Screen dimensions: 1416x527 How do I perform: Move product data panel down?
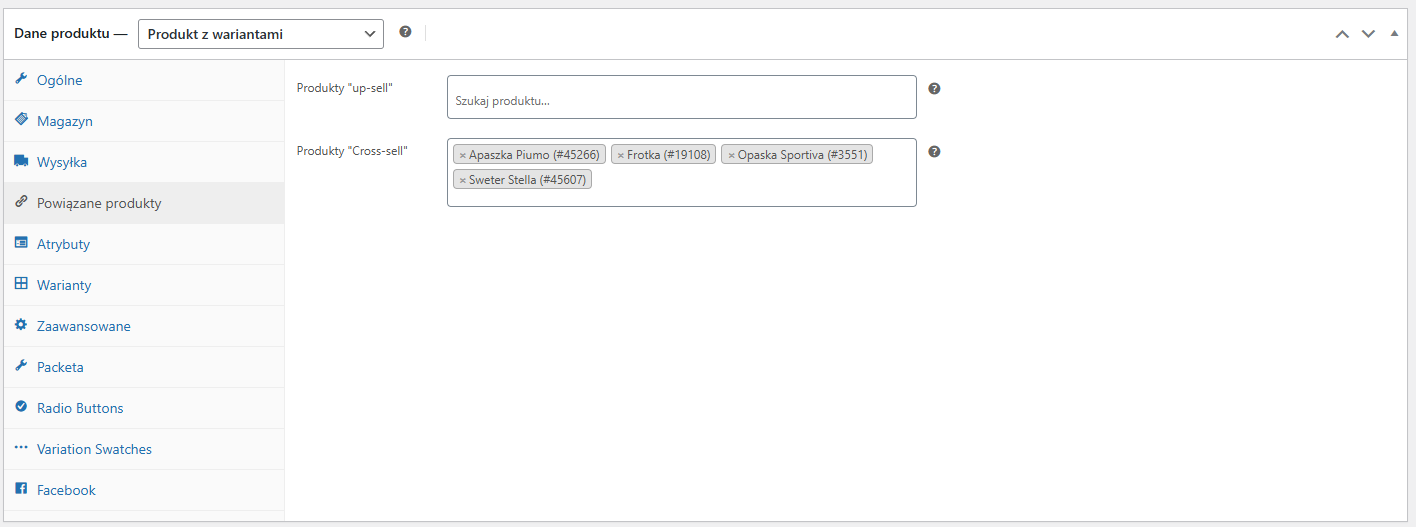click(x=1368, y=34)
